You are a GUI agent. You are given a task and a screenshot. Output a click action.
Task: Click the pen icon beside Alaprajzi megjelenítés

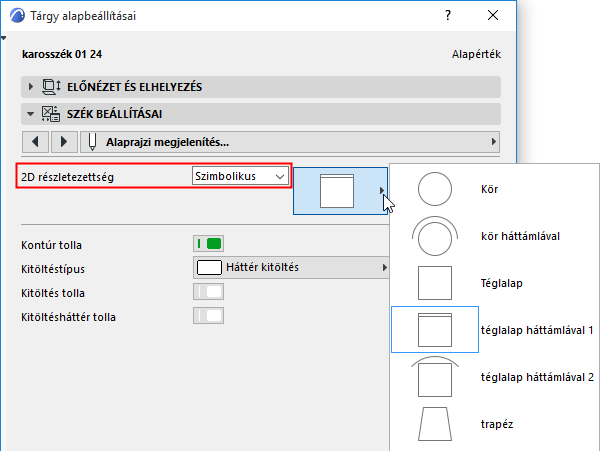click(x=92, y=142)
